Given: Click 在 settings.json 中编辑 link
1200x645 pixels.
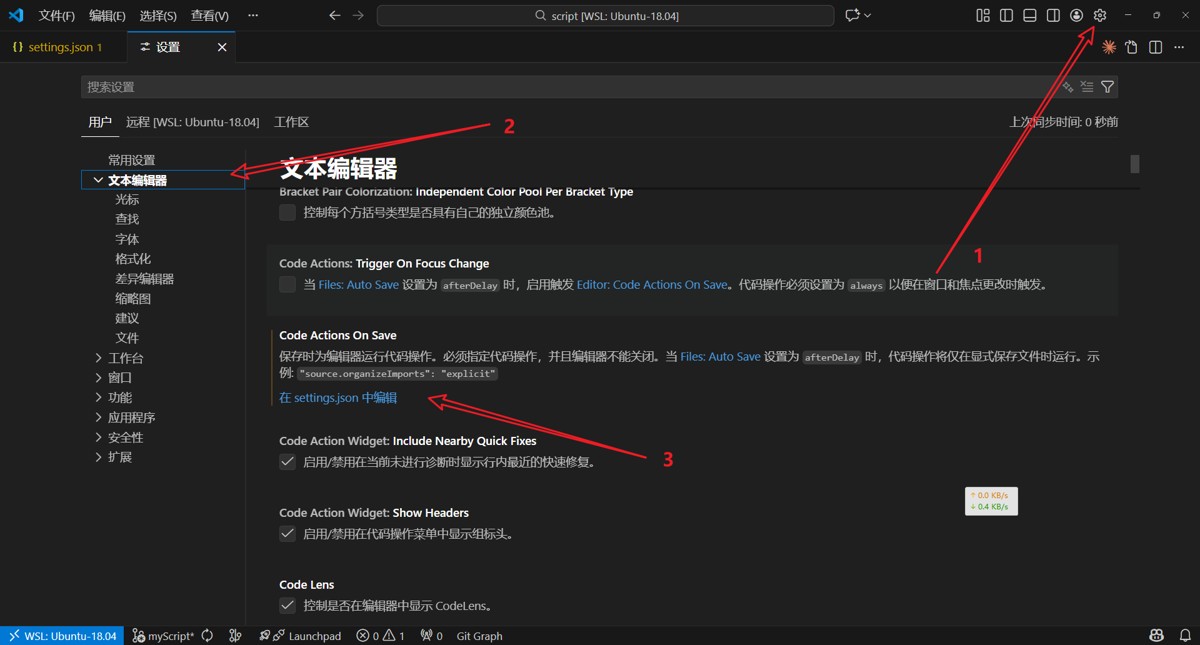Looking at the screenshot, I should (338, 398).
